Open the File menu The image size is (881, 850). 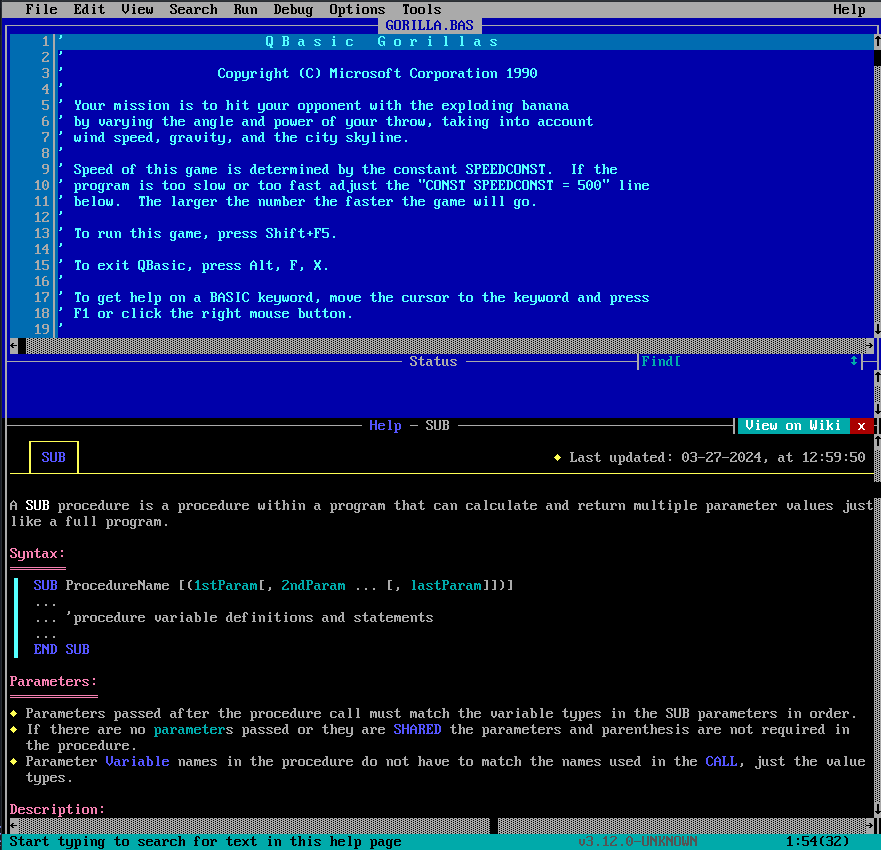click(41, 9)
